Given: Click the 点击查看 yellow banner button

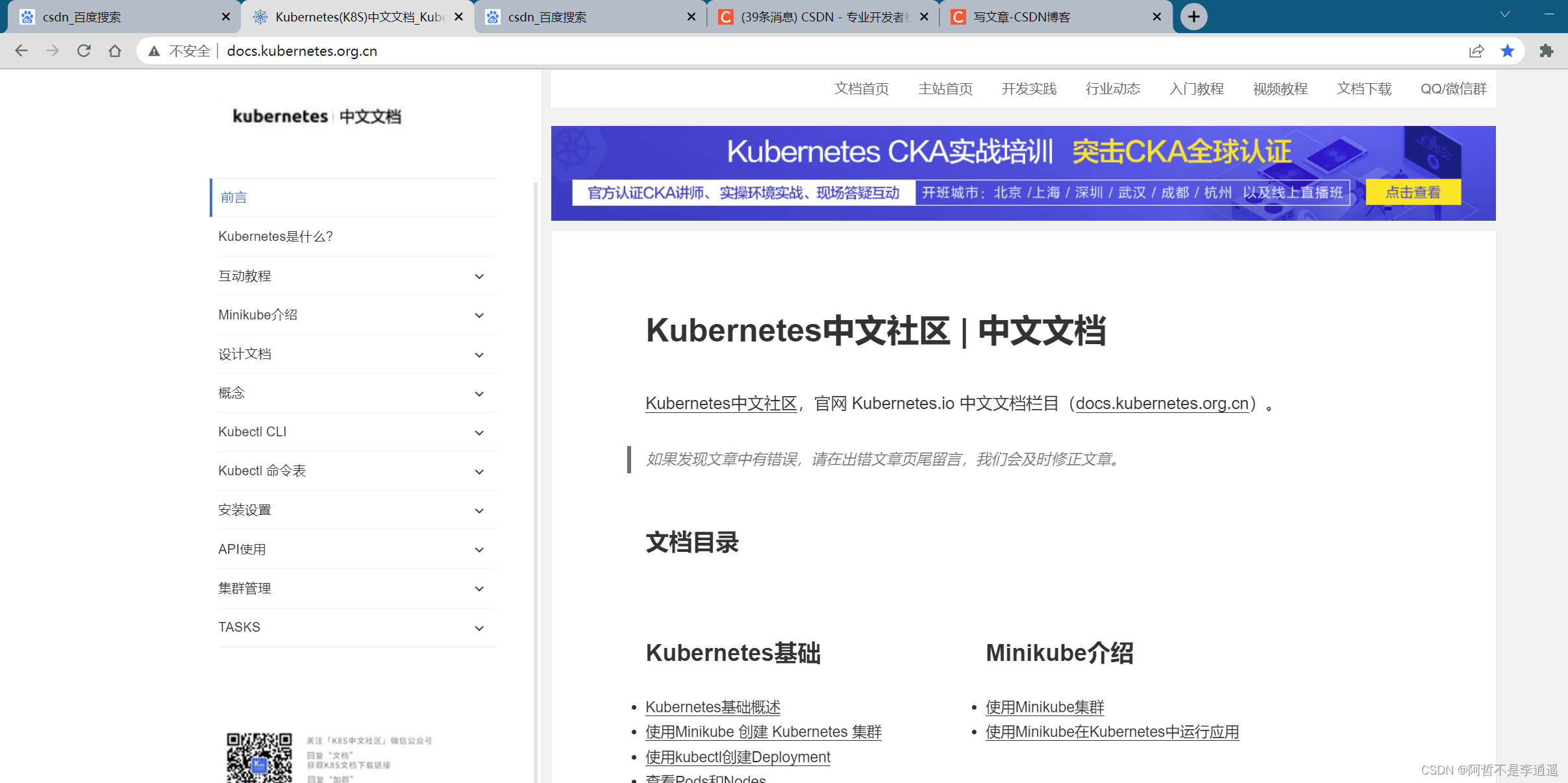Looking at the screenshot, I should (x=1413, y=193).
